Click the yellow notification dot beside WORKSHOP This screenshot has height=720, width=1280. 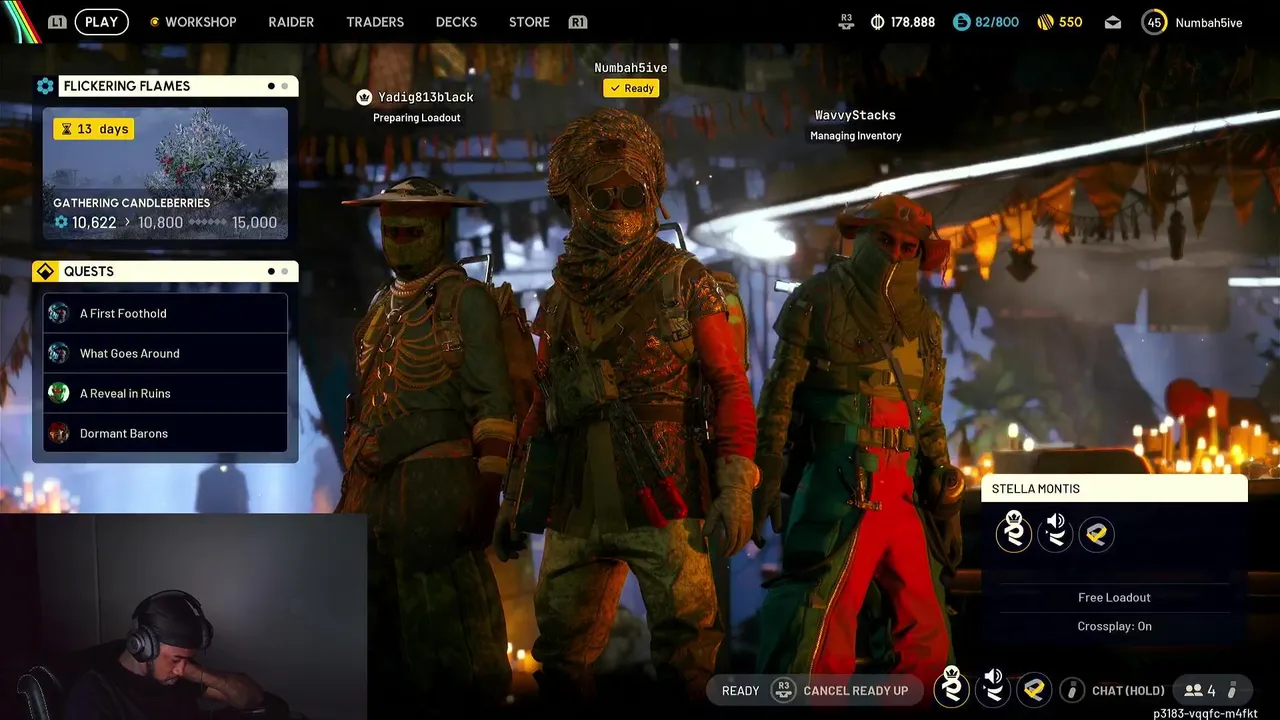point(154,22)
